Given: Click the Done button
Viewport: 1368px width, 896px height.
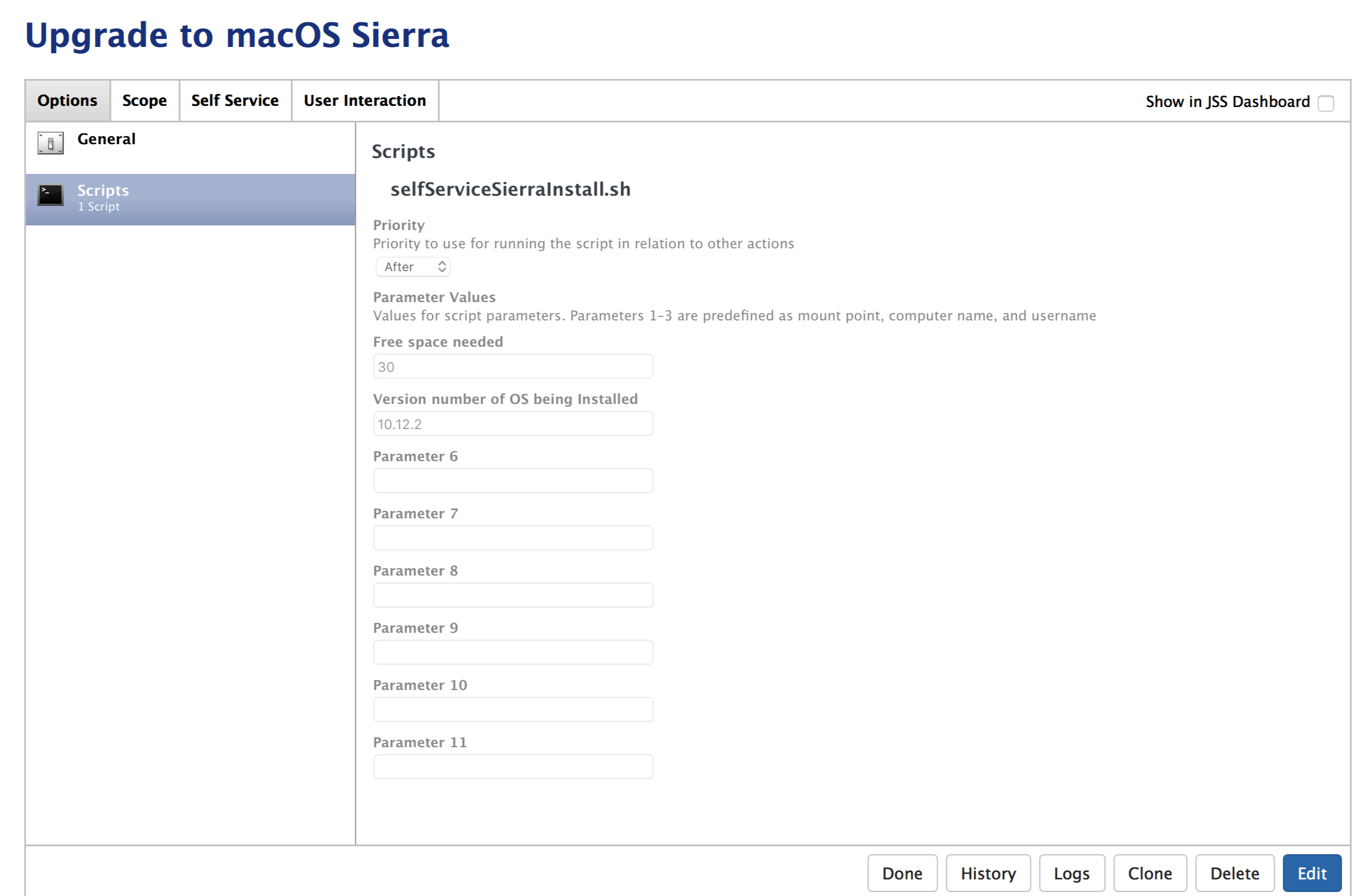Looking at the screenshot, I should 902,873.
